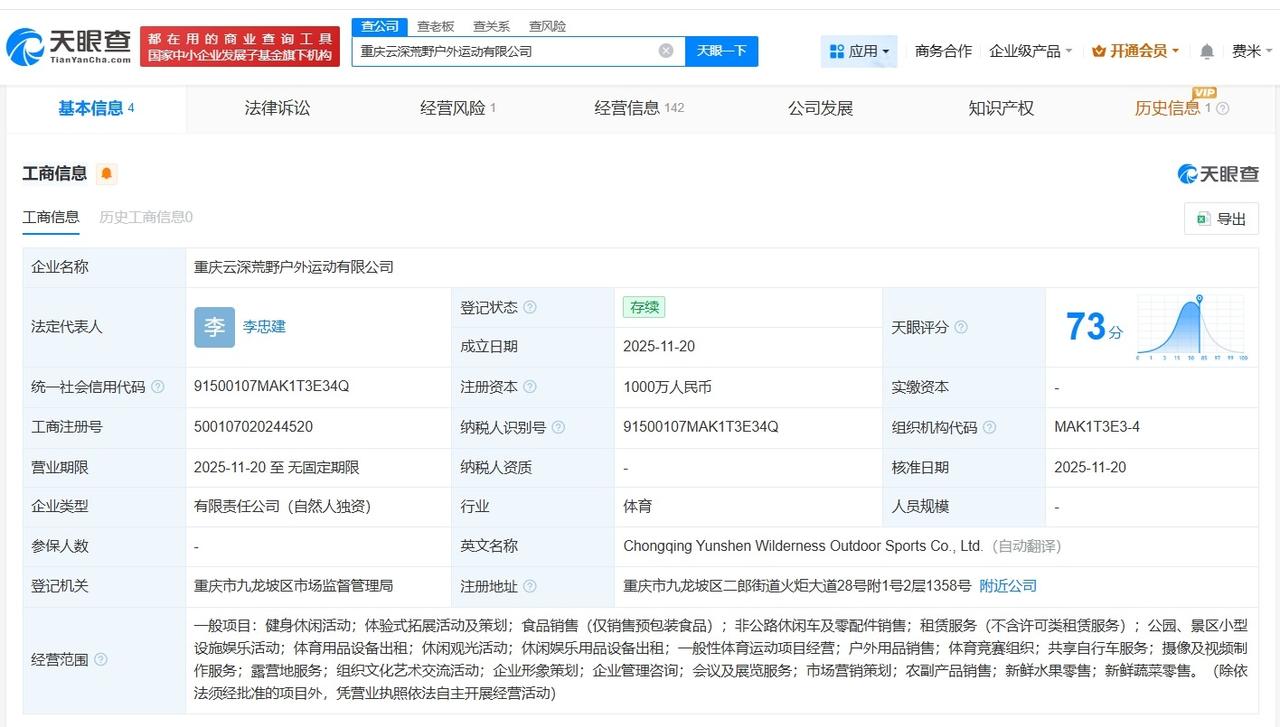Screen dimensions: 1280x727
Task: Click help icon next to 经营范围
Action: coord(101,660)
